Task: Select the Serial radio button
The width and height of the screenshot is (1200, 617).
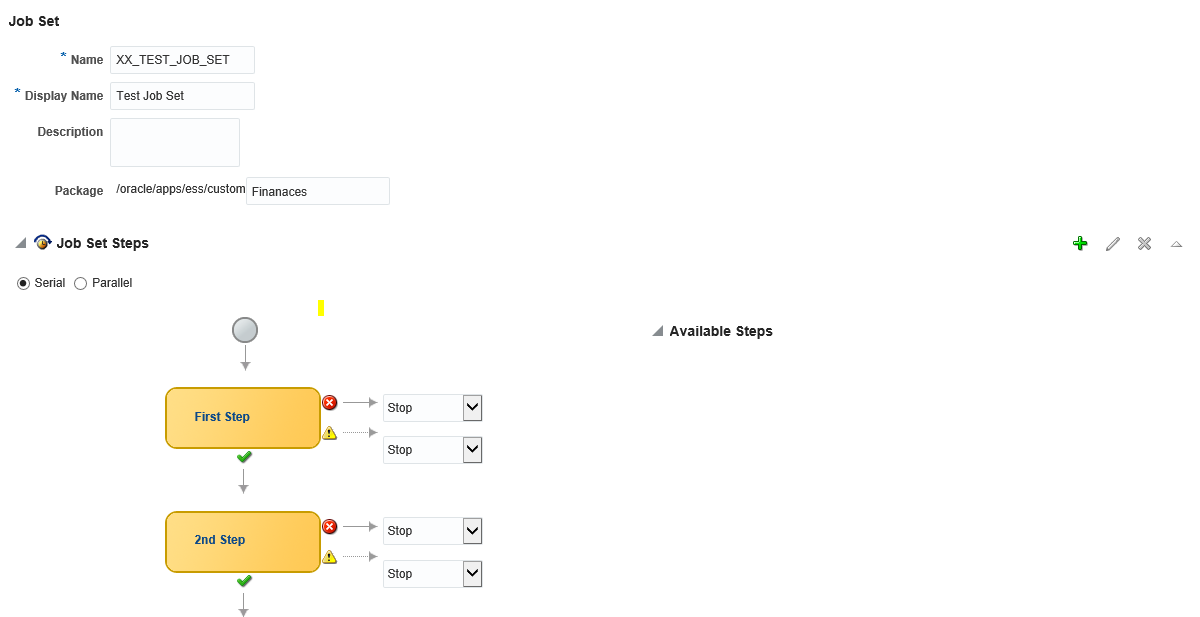Action: coord(24,283)
